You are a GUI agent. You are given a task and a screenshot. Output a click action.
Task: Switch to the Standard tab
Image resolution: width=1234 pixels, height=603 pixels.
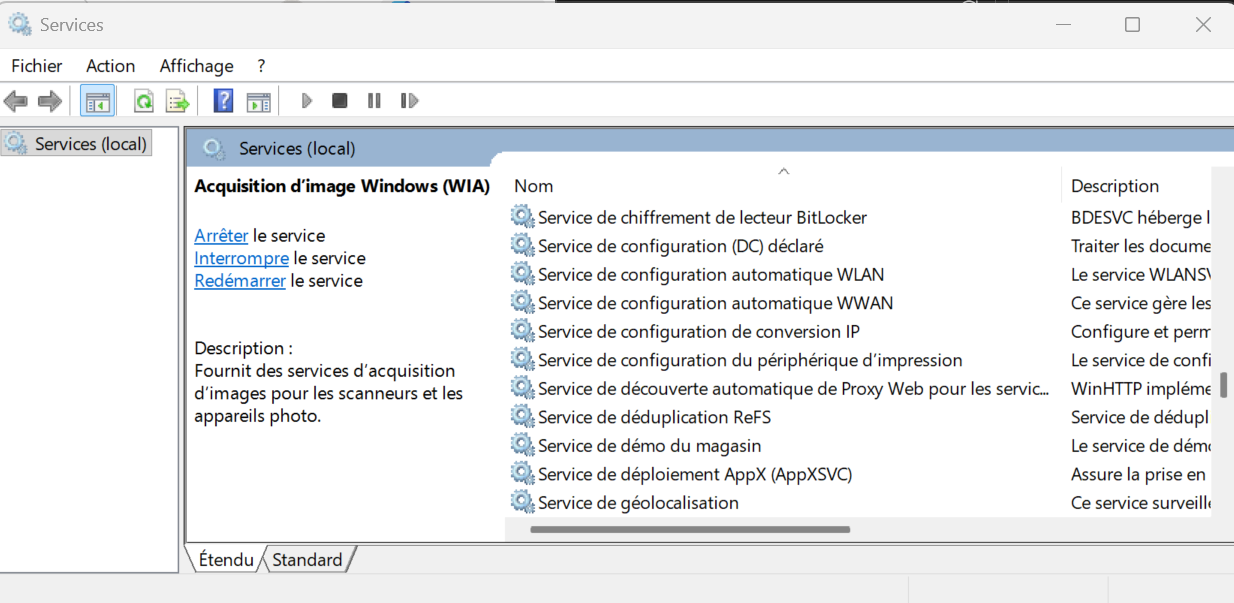click(x=307, y=560)
